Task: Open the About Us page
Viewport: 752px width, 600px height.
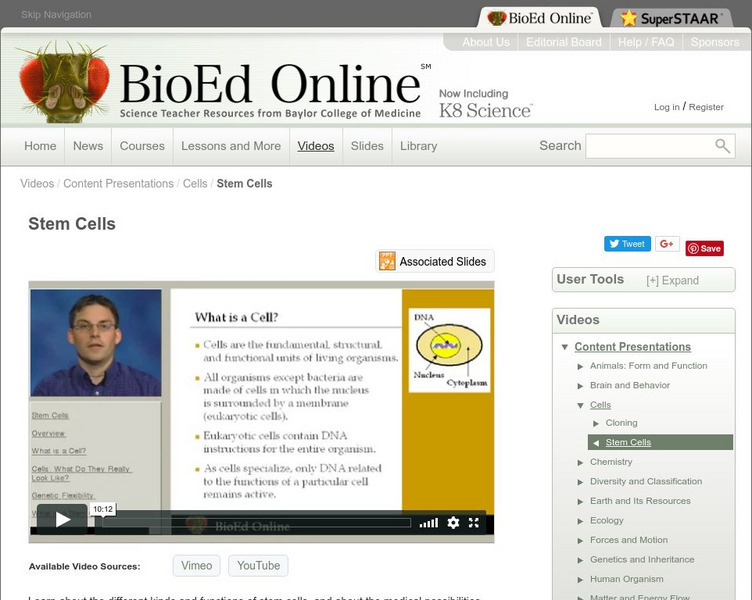Action: pyautogui.click(x=486, y=42)
